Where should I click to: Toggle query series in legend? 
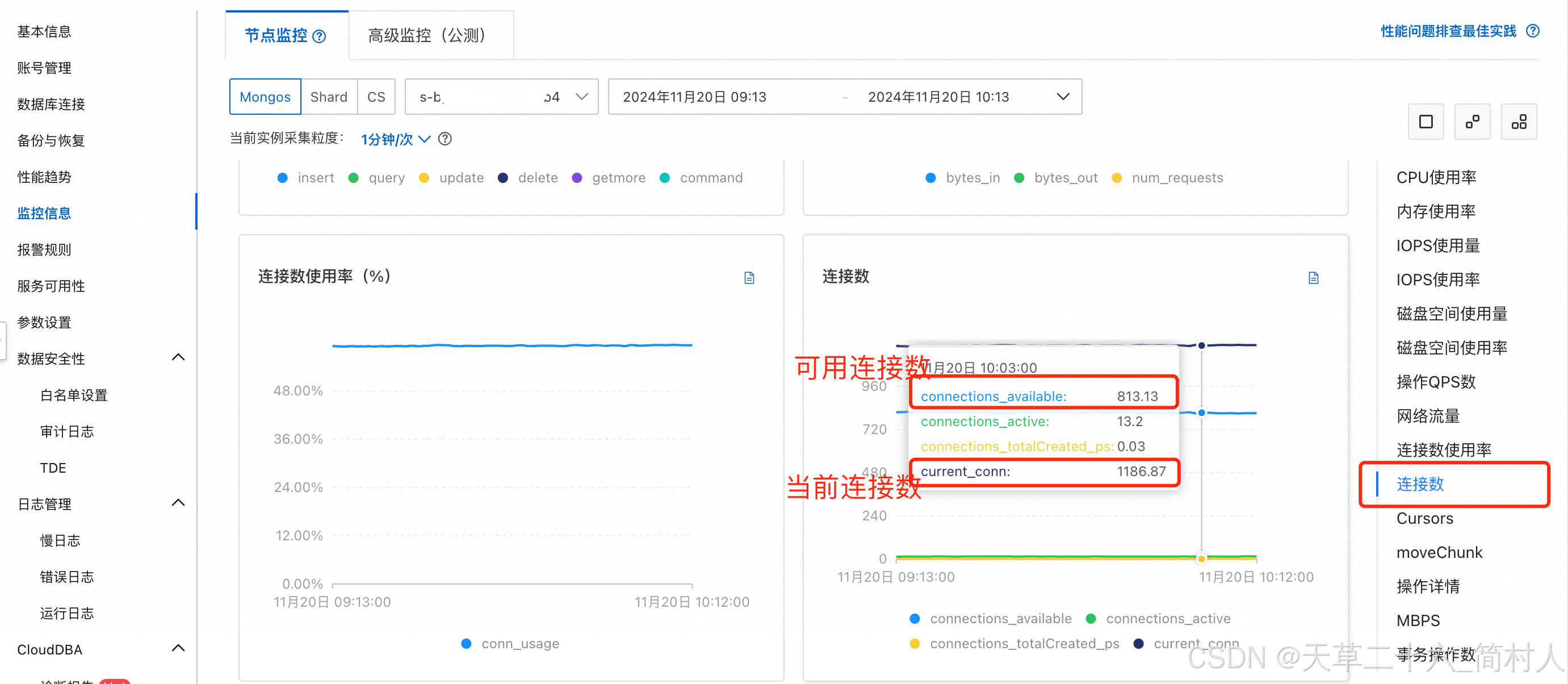tap(376, 178)
